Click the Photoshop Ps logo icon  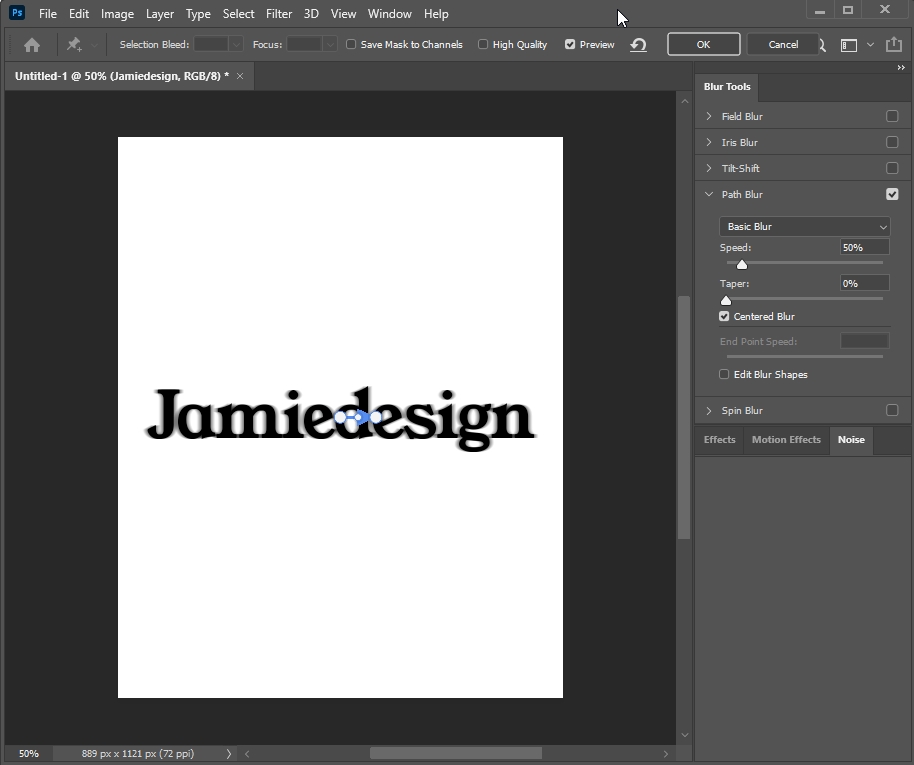click(x=17, y=12)
